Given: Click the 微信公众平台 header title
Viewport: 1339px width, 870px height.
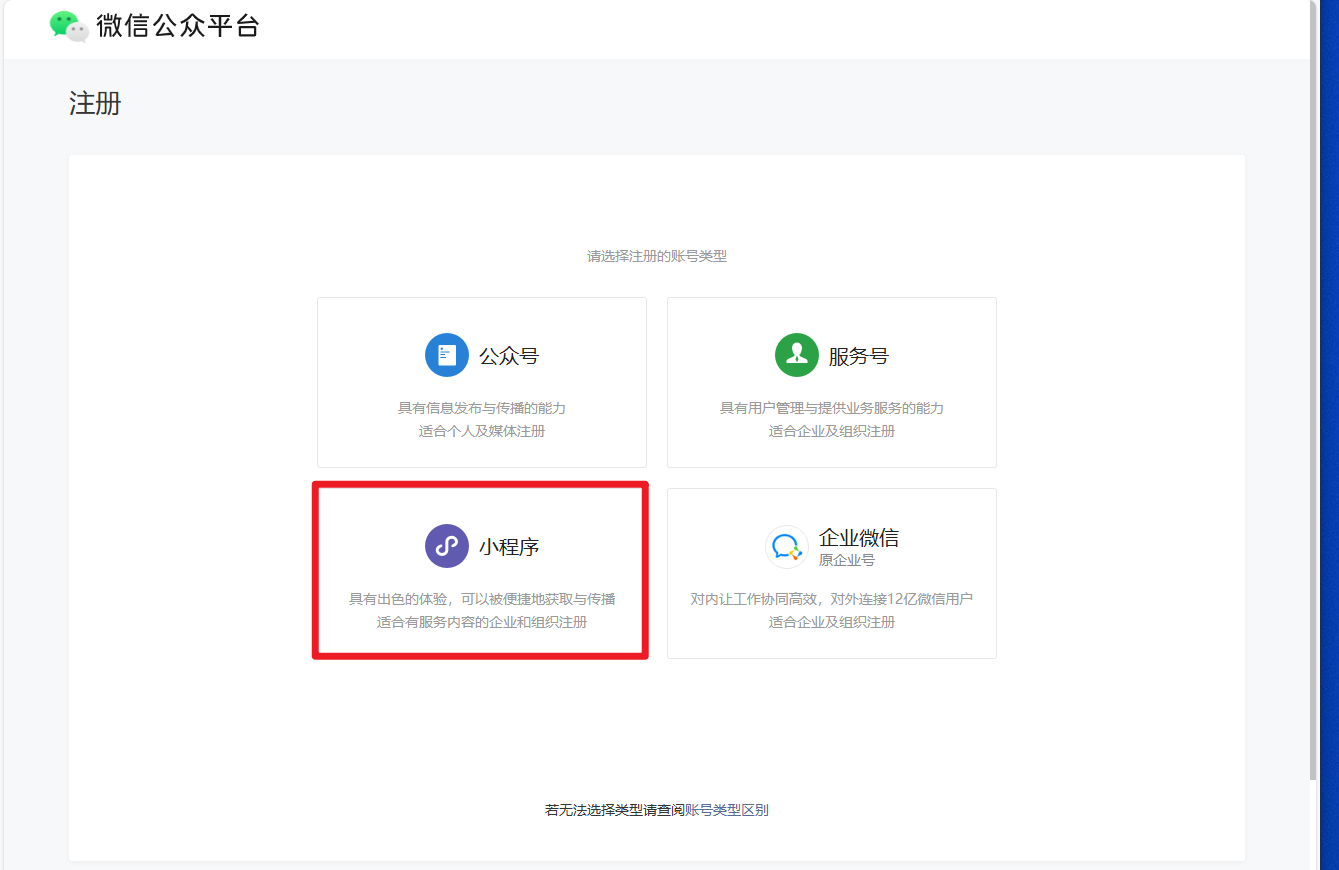Looking at the screenshot, I should 178,26.
